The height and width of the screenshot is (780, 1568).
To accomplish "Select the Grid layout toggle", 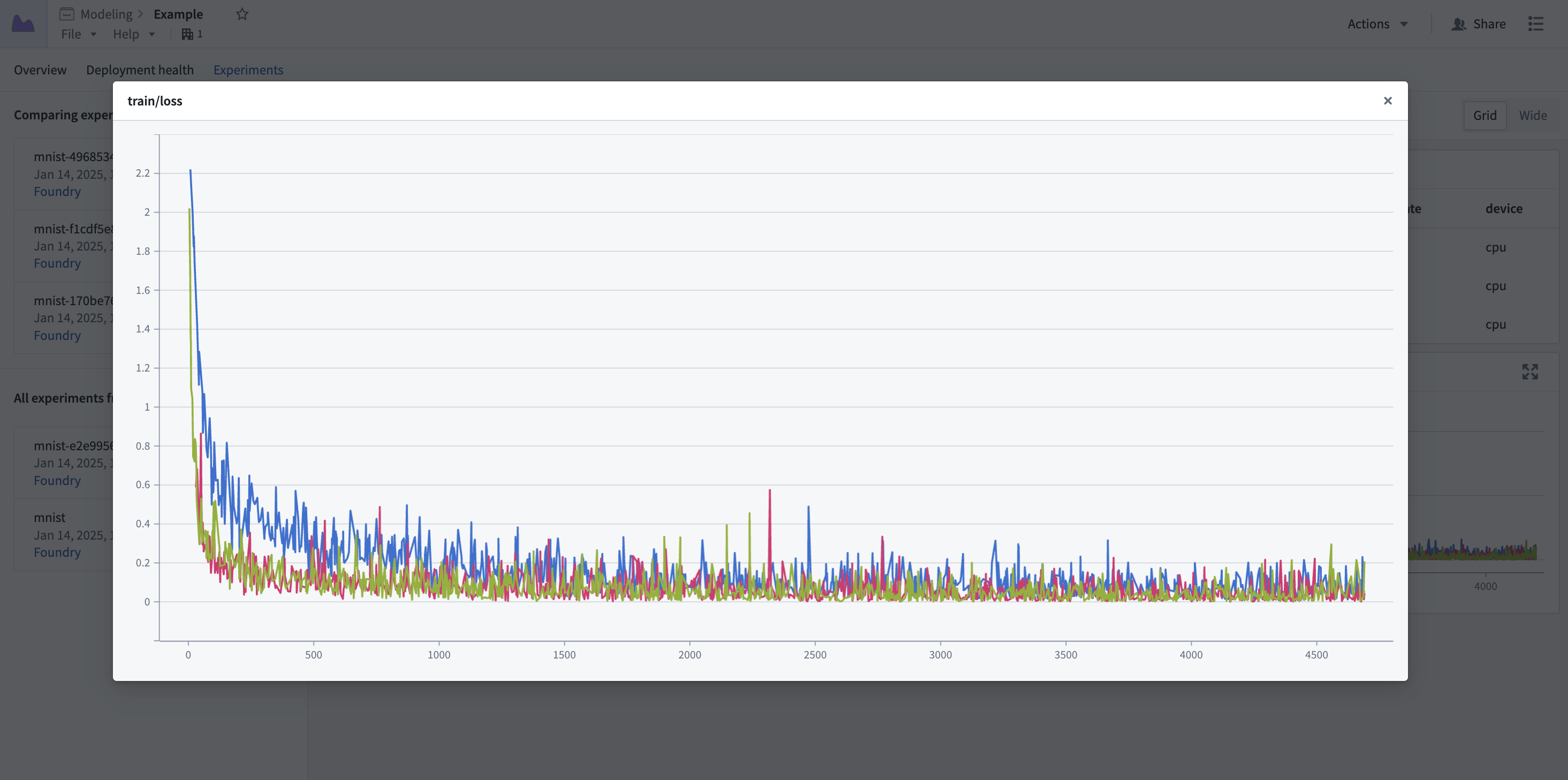I will click(1485, 115).
